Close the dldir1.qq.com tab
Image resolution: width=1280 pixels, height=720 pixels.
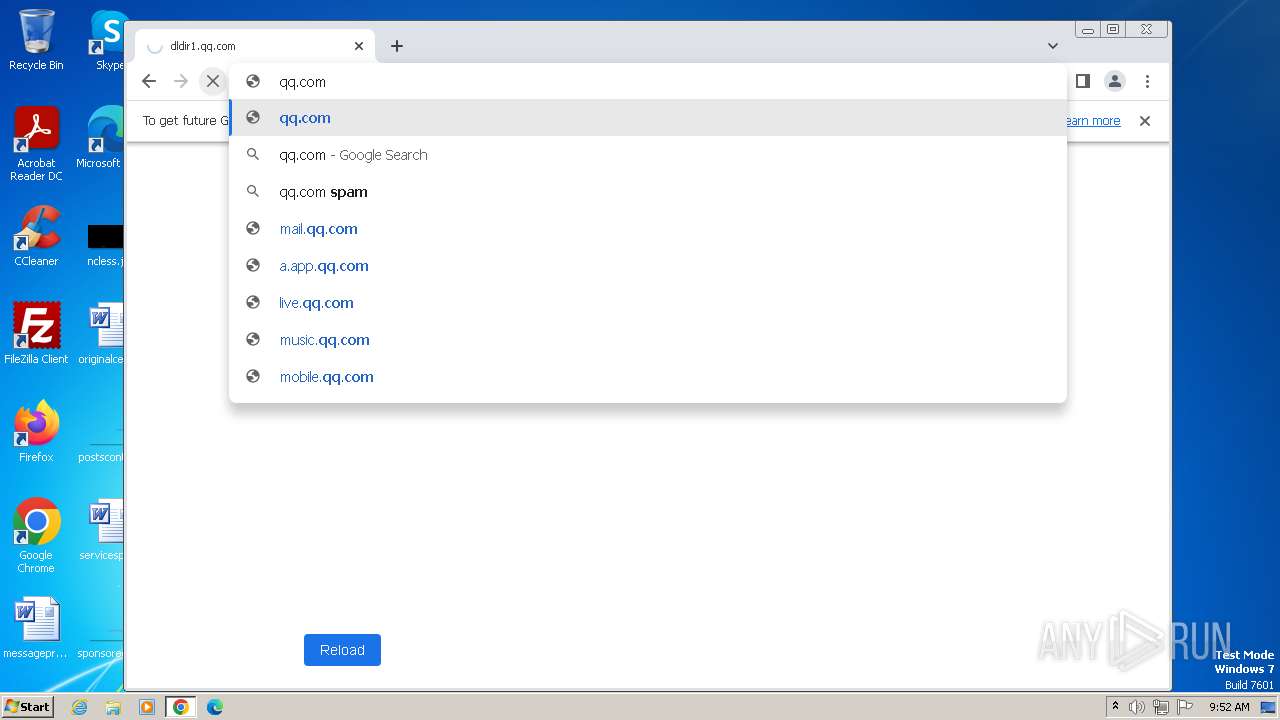point(359,46)
